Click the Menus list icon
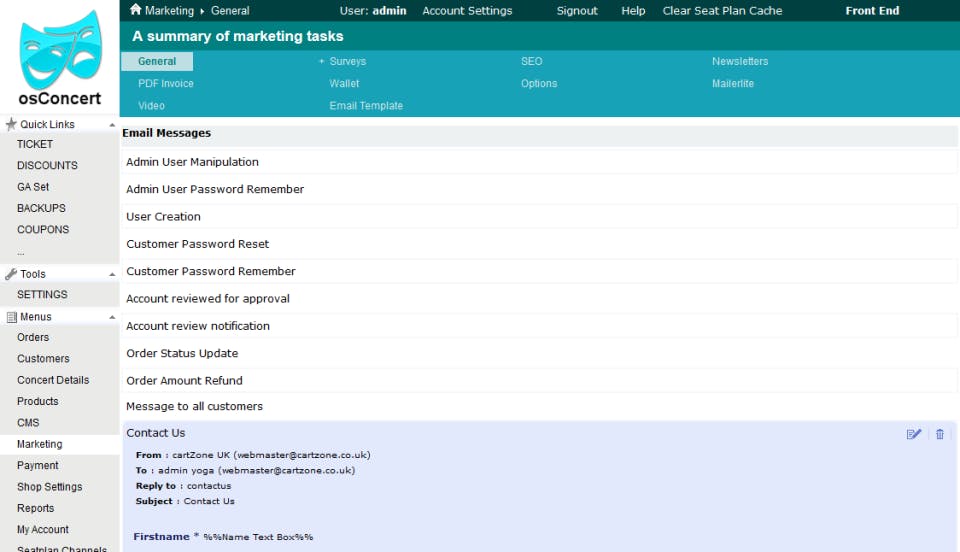The width and height of the screenshot is (960, 552). tap(11, 317)
